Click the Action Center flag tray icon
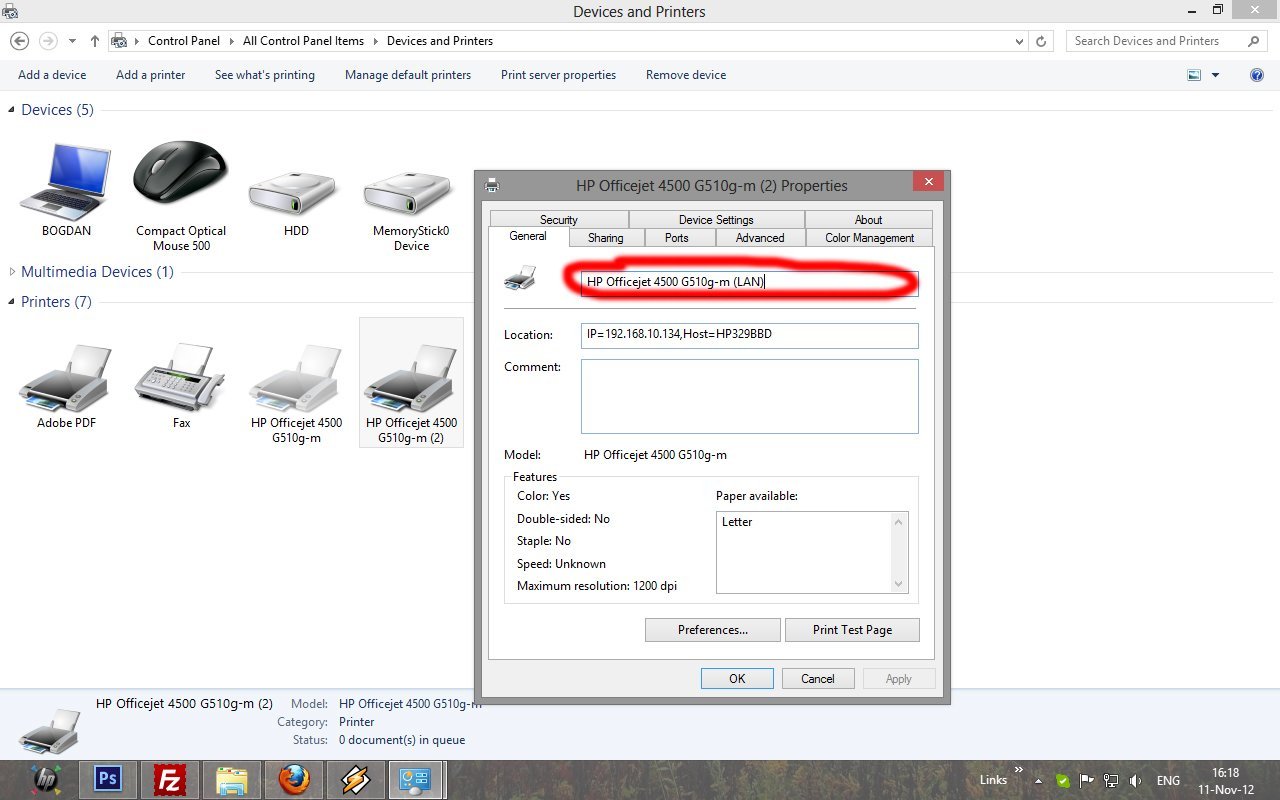 [x=1087, y=781]
